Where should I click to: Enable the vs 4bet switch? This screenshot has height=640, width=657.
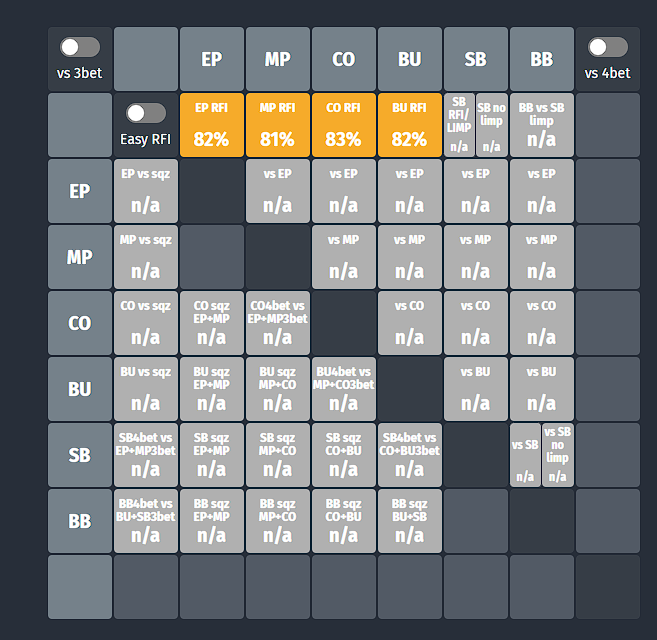coord(608,47)
